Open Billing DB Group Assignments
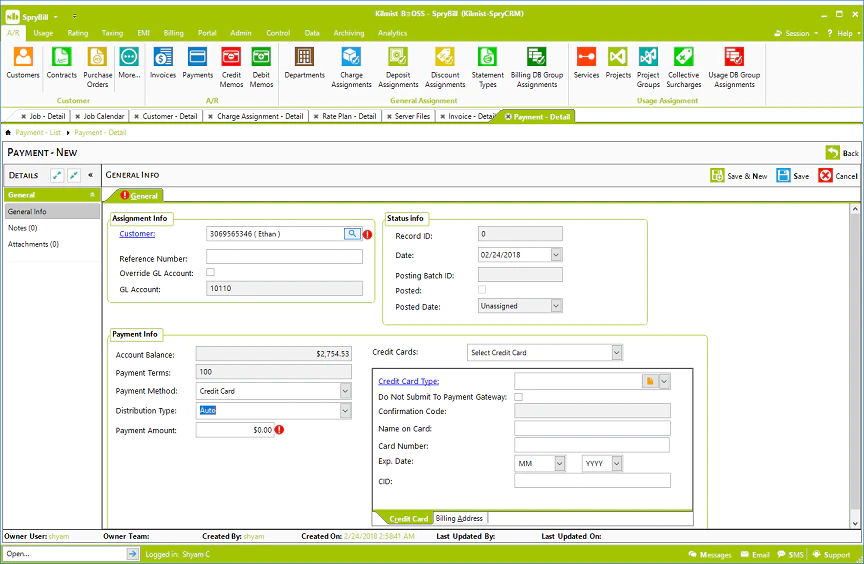The width and height of the screenshot is (864, 564). pos(537,67)
